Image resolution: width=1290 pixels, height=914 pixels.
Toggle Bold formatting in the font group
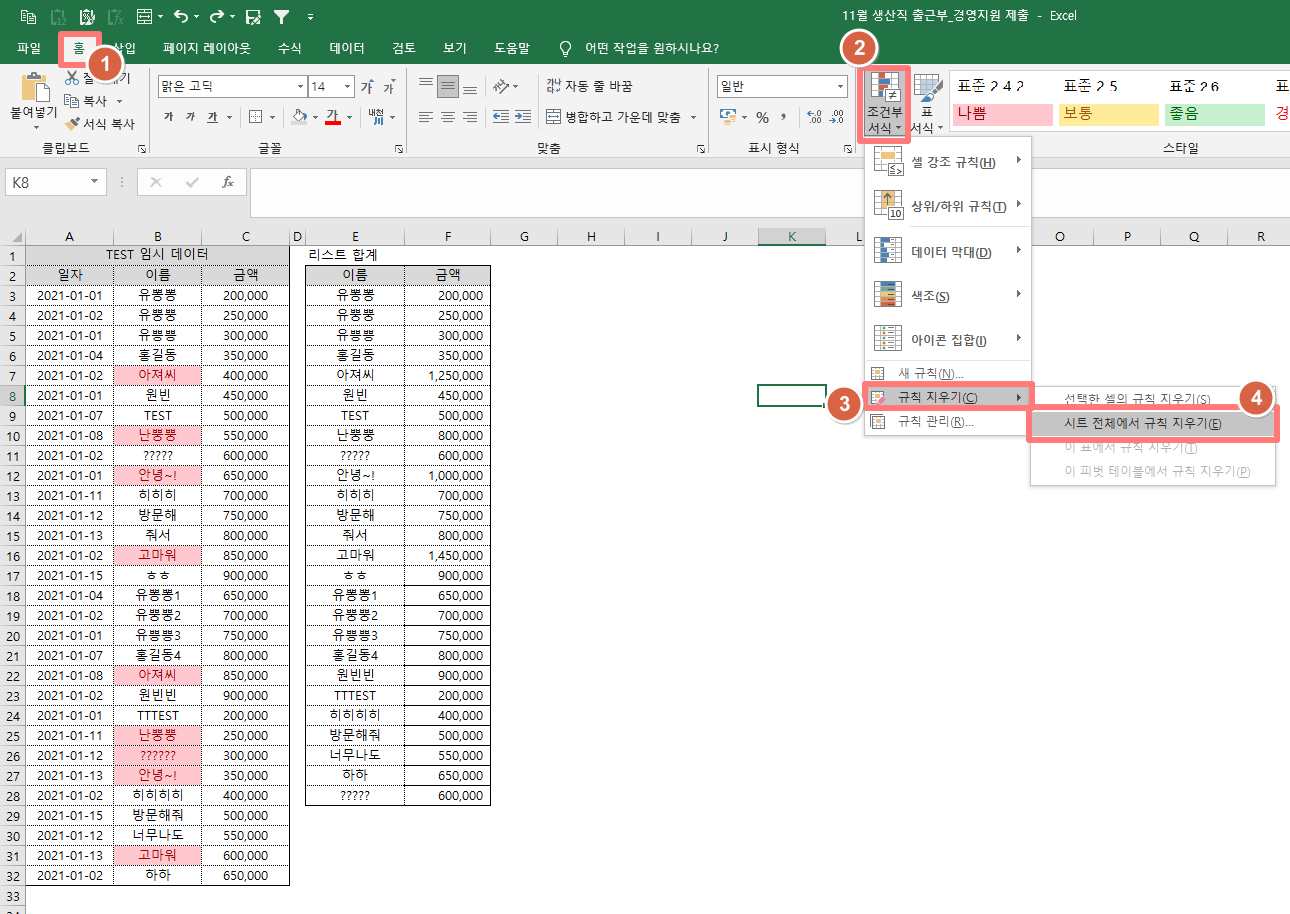pyautogui.click(x=168, y=117)
